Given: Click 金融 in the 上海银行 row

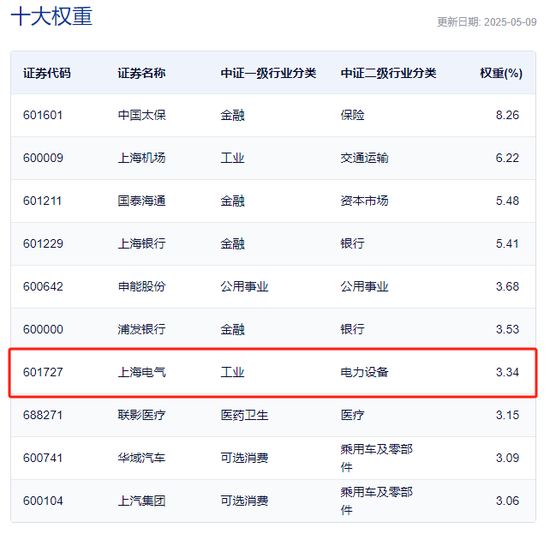Looking at the screenshot, I should click(x=233, y=243).
